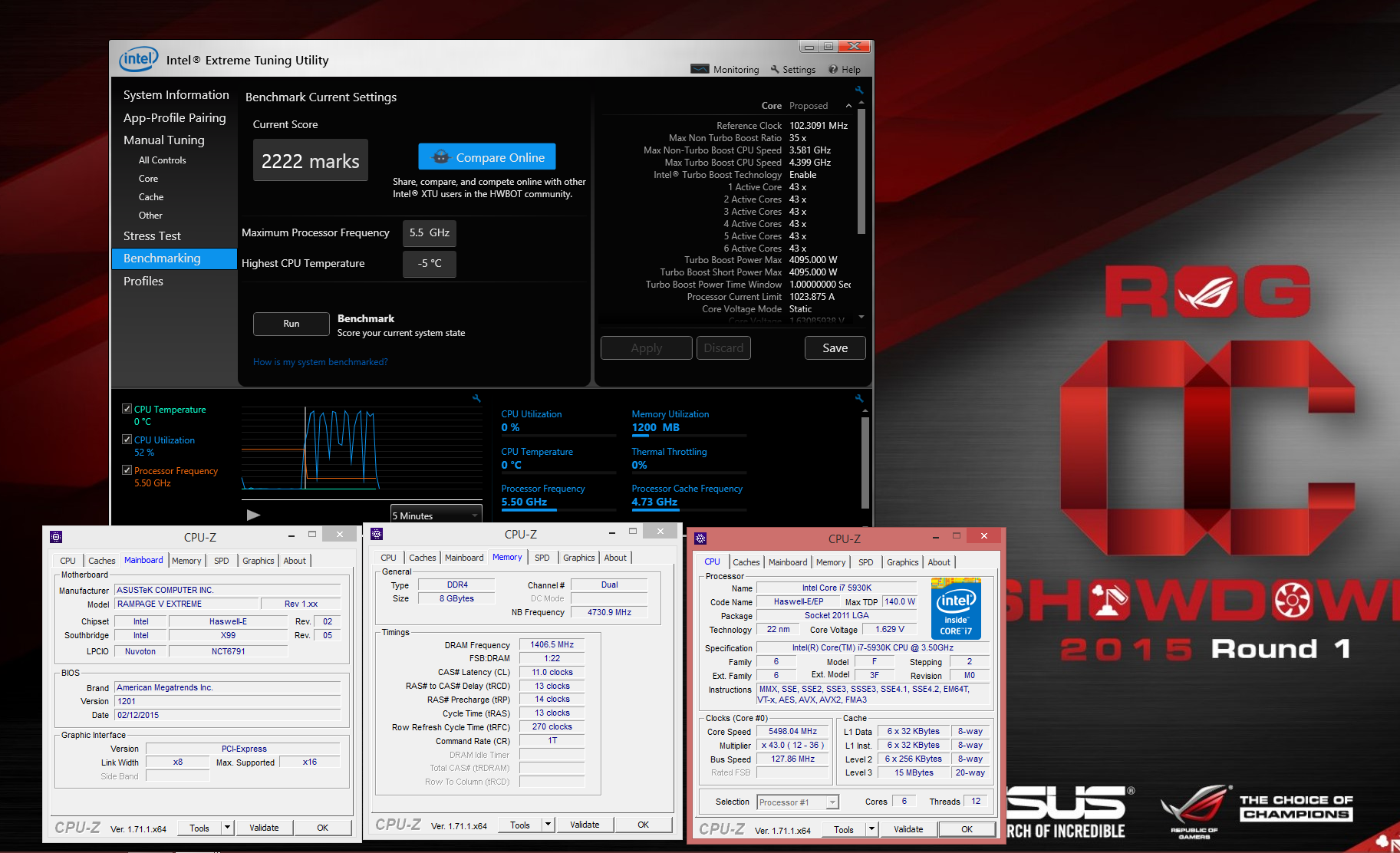Open Tools dropdown arrow in Memory CPU-Z
This screenshot has height=853, width=1400.
548,825
